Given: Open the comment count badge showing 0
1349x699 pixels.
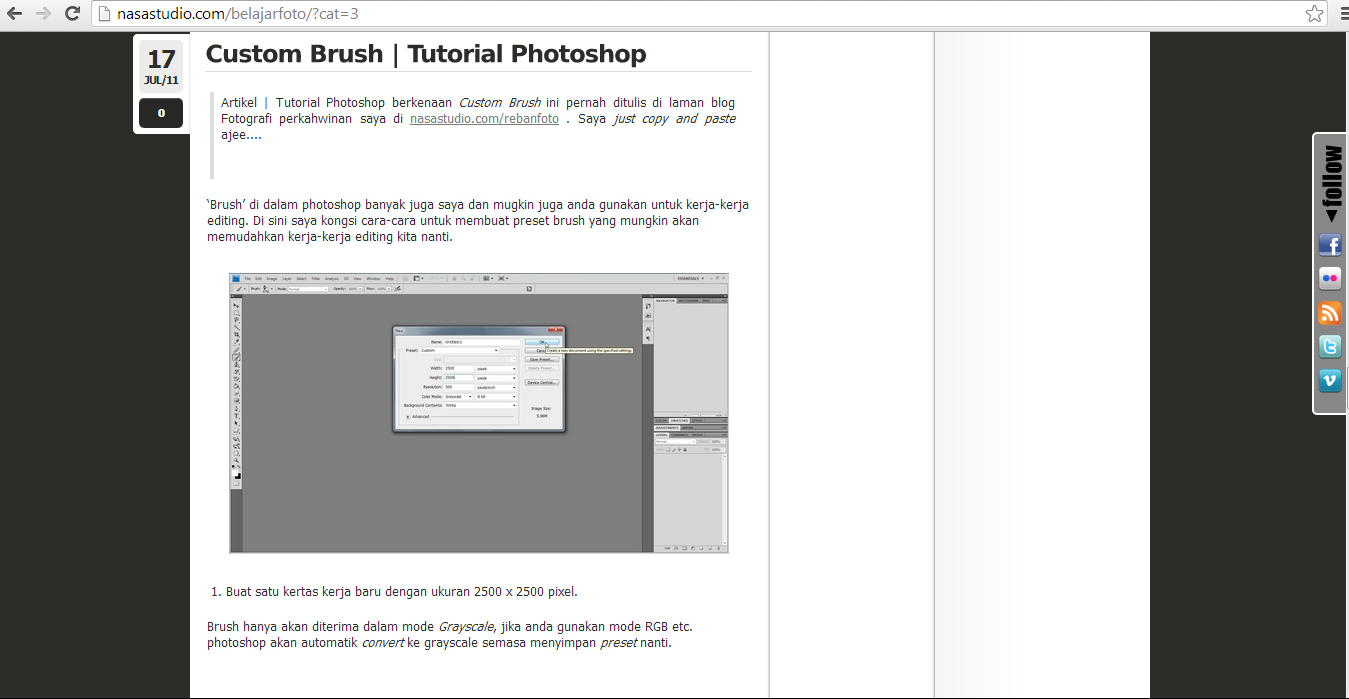Looking at the screenshot, I should pyautogui.click(x=161, y=113).
